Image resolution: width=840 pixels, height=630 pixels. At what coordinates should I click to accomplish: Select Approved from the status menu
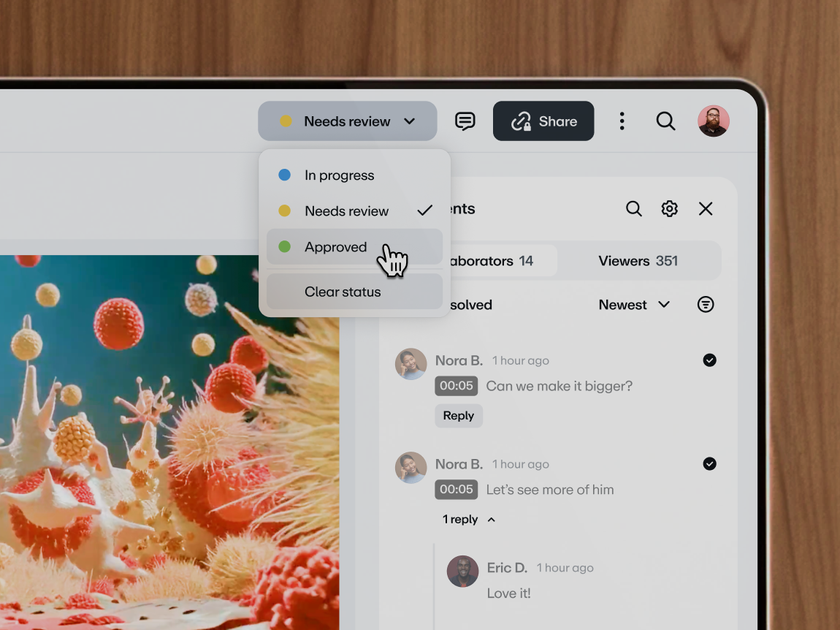tap(335, 247)
